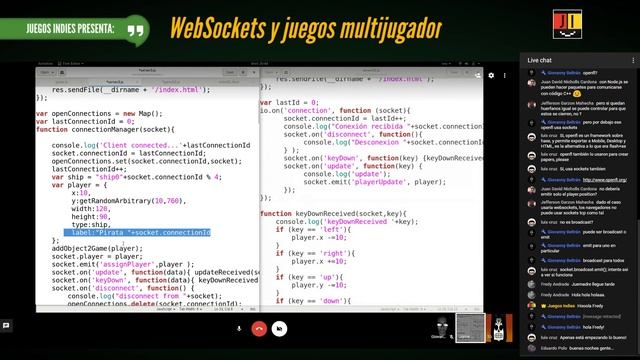Click the chat message 'buenas noches gente...'
The image size is (640, 360).
click(x=591, y=348)
